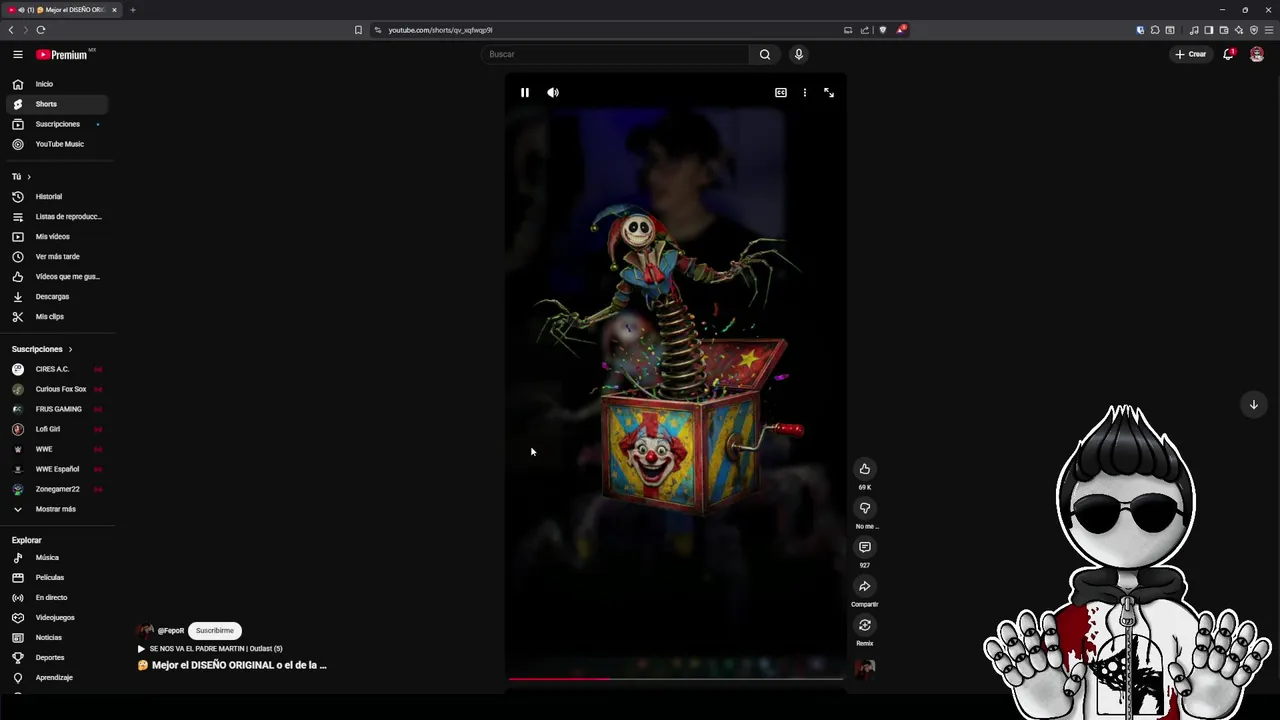Dislike the Short with thumbs down
This screenshot has width=1280, height=720.
865,508
